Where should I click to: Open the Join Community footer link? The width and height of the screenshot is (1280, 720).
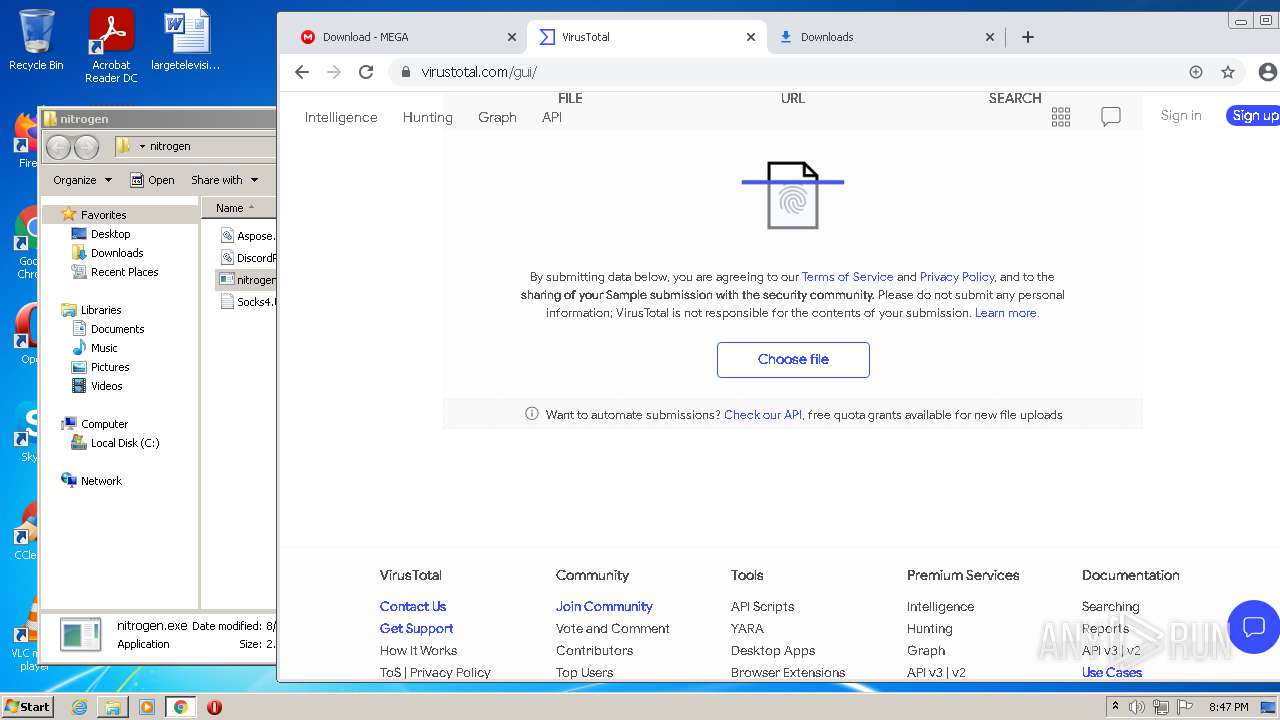(x=604, y=607)
